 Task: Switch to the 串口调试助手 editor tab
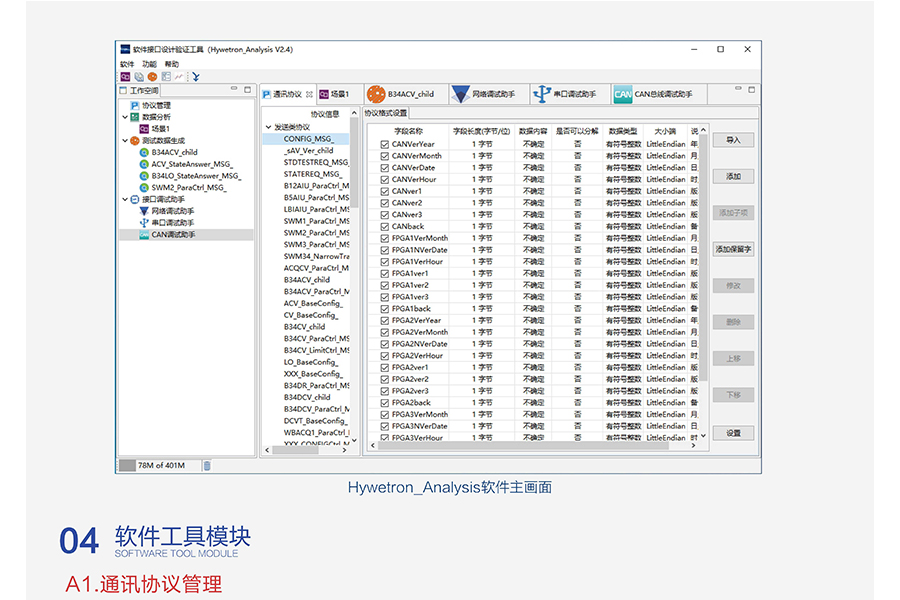point(569,94)
